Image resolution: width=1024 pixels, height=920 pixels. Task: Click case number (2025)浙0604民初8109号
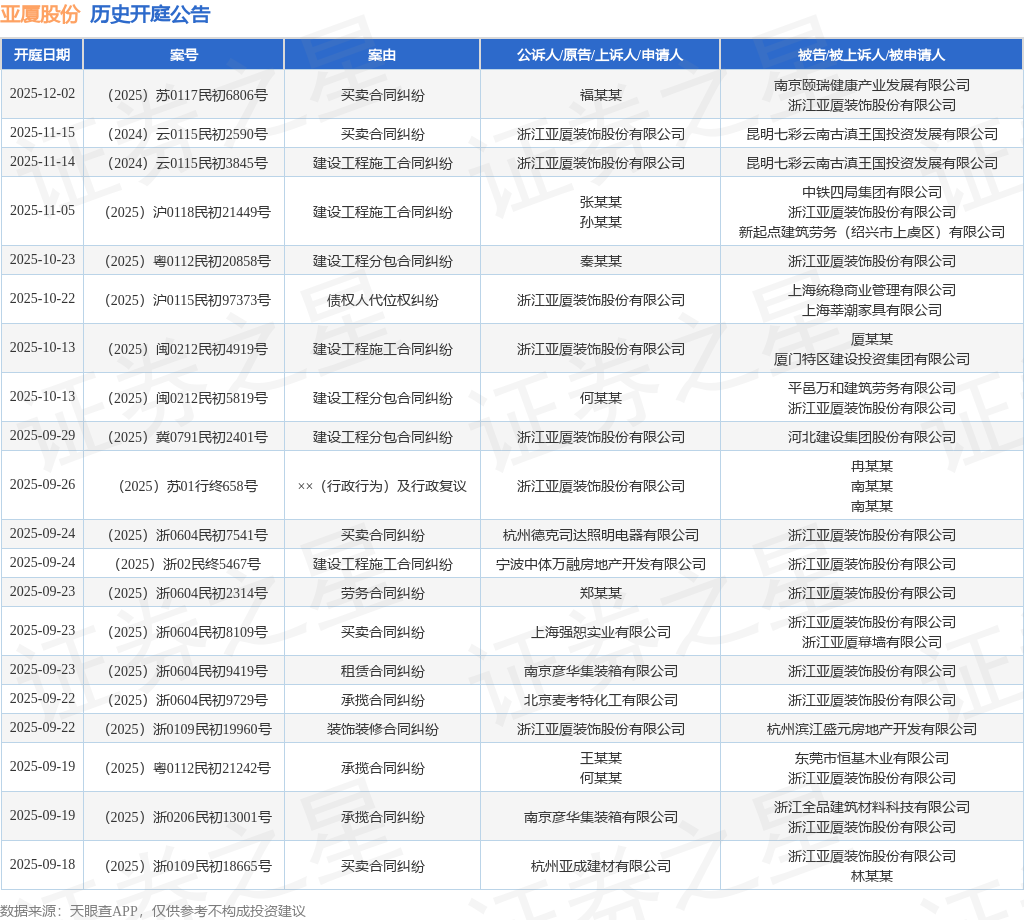[187, 632]
